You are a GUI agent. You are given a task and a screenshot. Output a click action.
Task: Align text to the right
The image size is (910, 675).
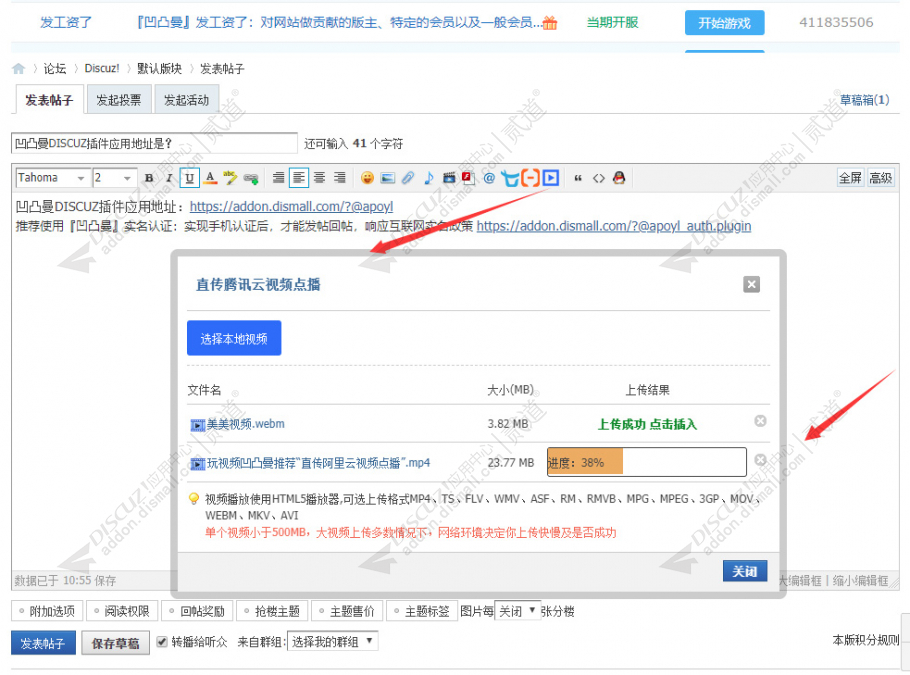[x=340, y=178]
